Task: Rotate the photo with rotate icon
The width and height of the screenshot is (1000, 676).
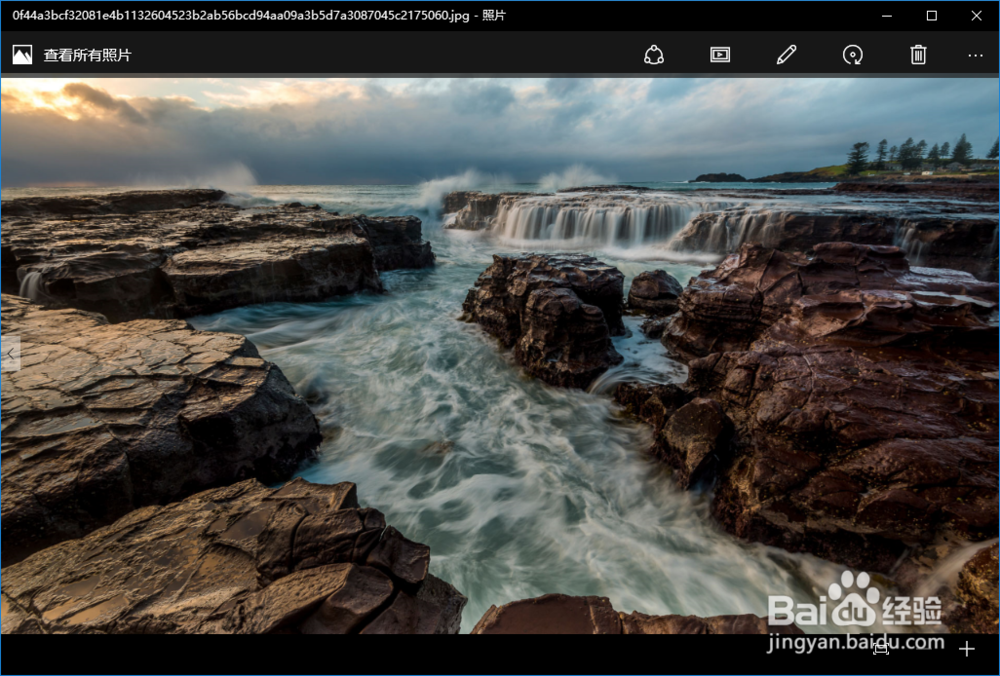Action: (853, 55)
